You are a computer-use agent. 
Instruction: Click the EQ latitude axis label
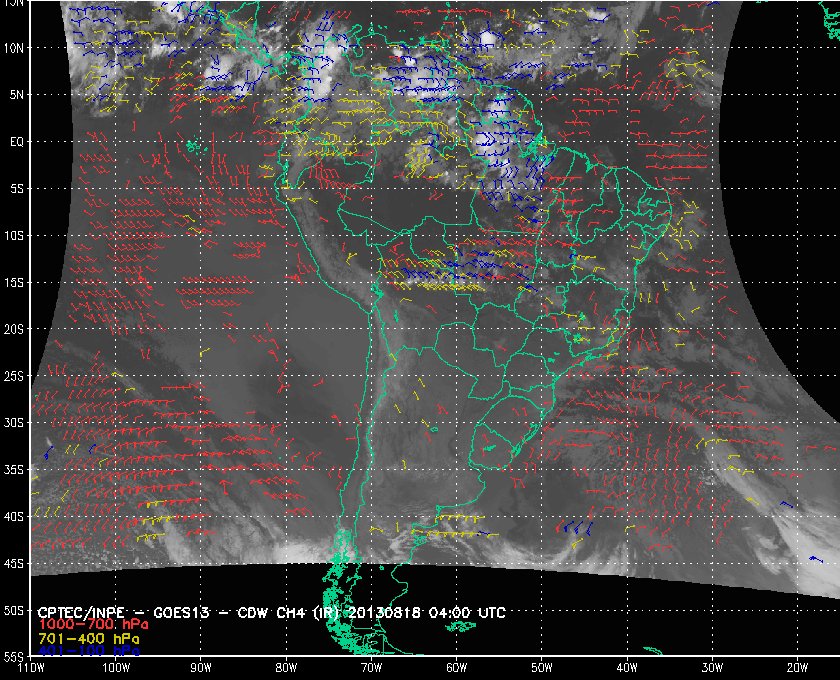(17, 142)
